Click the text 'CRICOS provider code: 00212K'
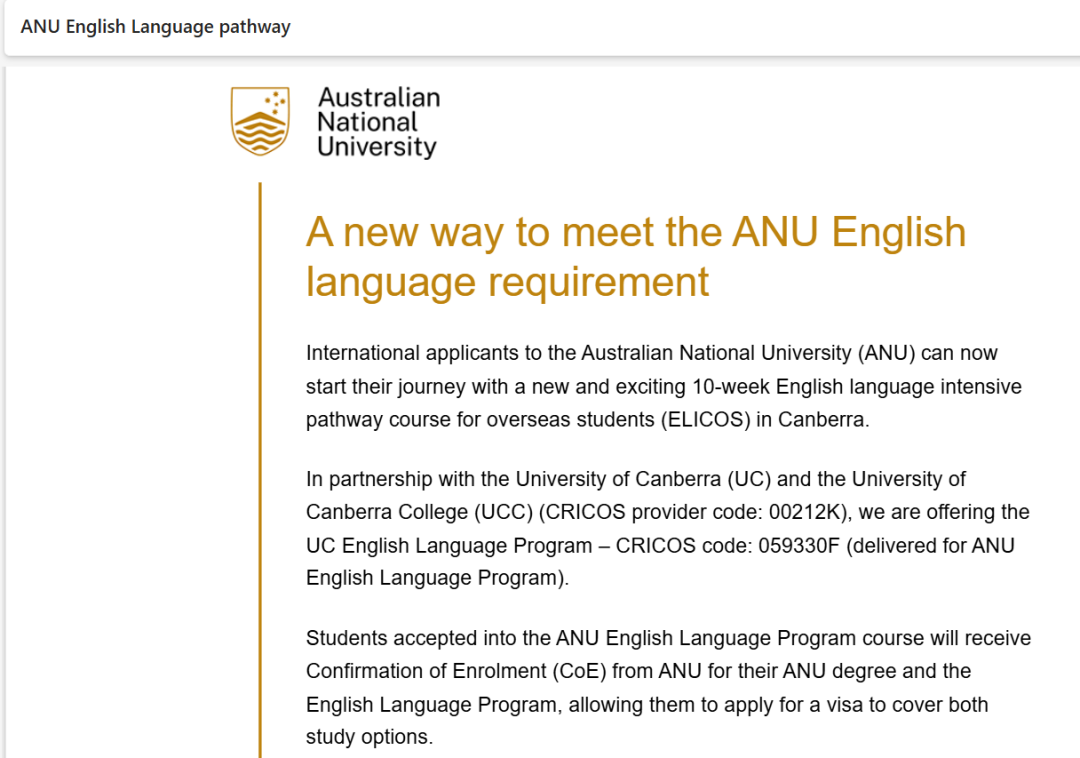This screenshot has height=758, width=1080. [695, 512]
